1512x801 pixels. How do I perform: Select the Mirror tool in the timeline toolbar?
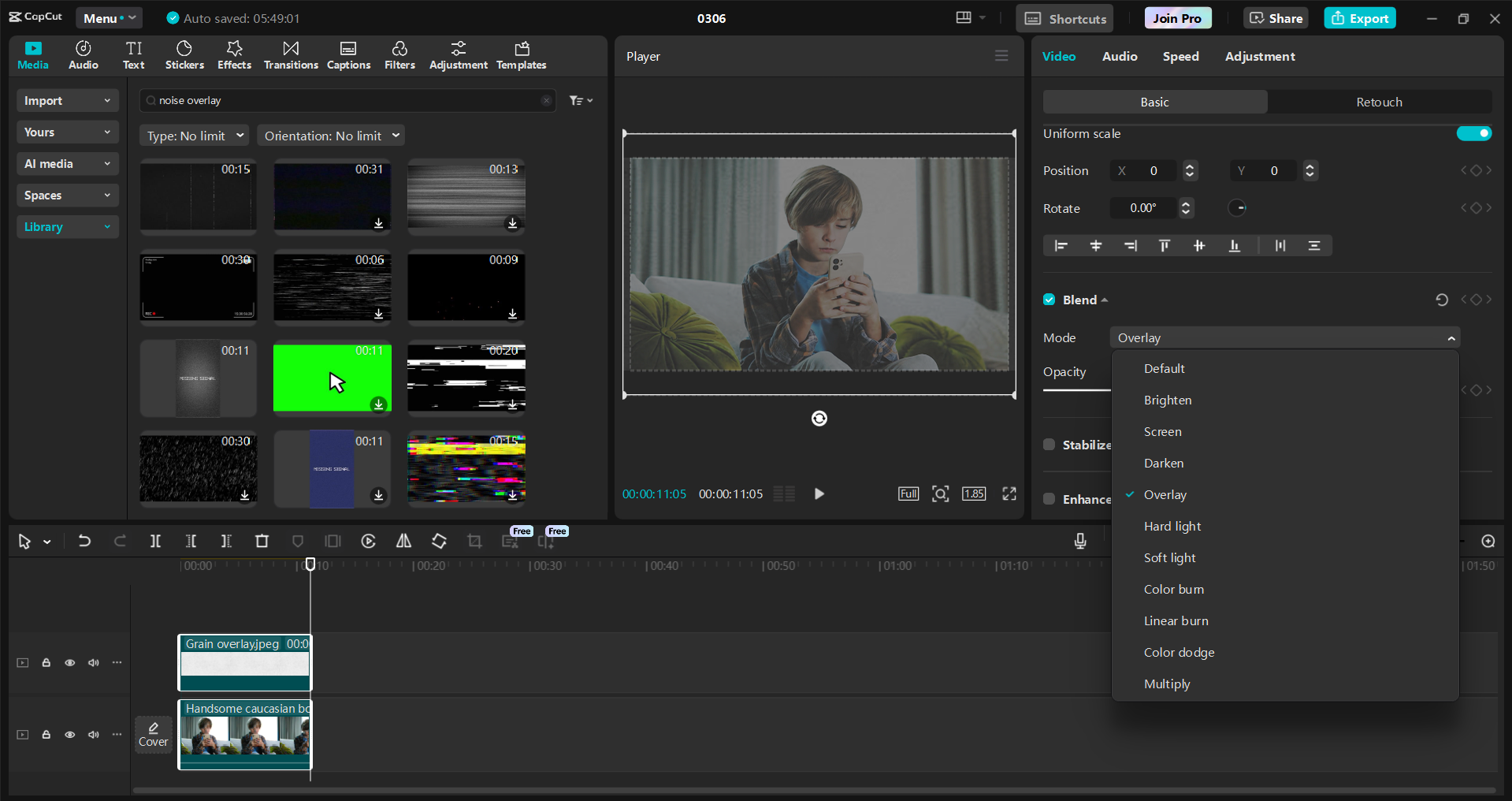tap(403, 541)
